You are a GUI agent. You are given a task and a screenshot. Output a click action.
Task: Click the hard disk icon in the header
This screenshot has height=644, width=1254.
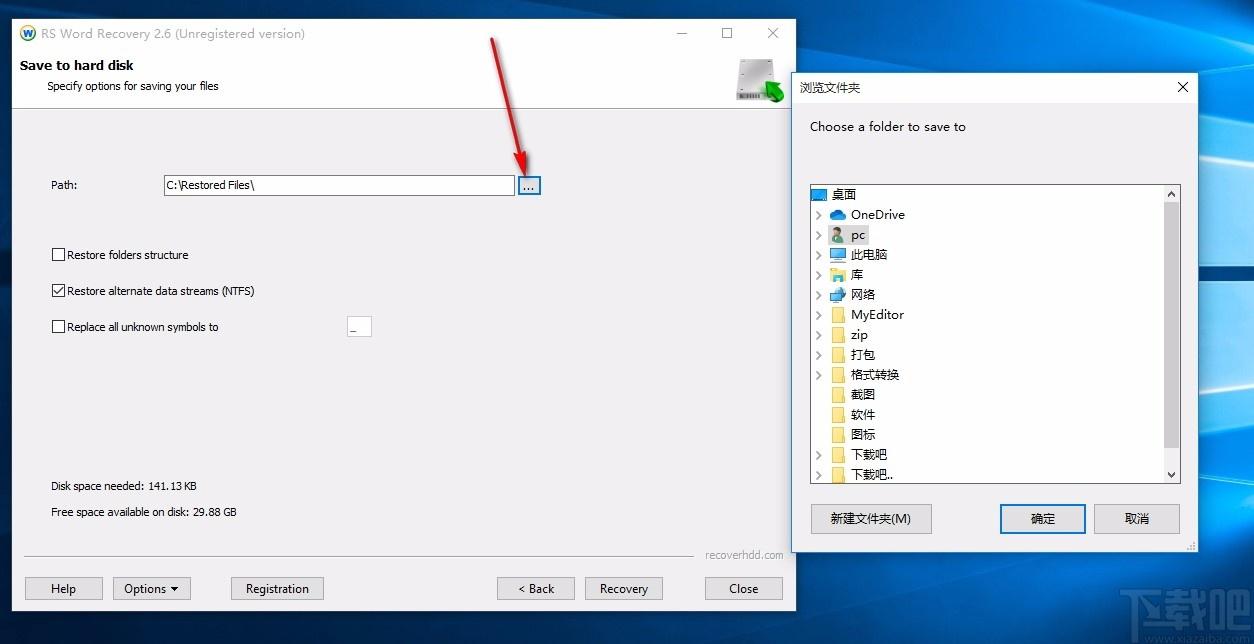pos(760,80)
